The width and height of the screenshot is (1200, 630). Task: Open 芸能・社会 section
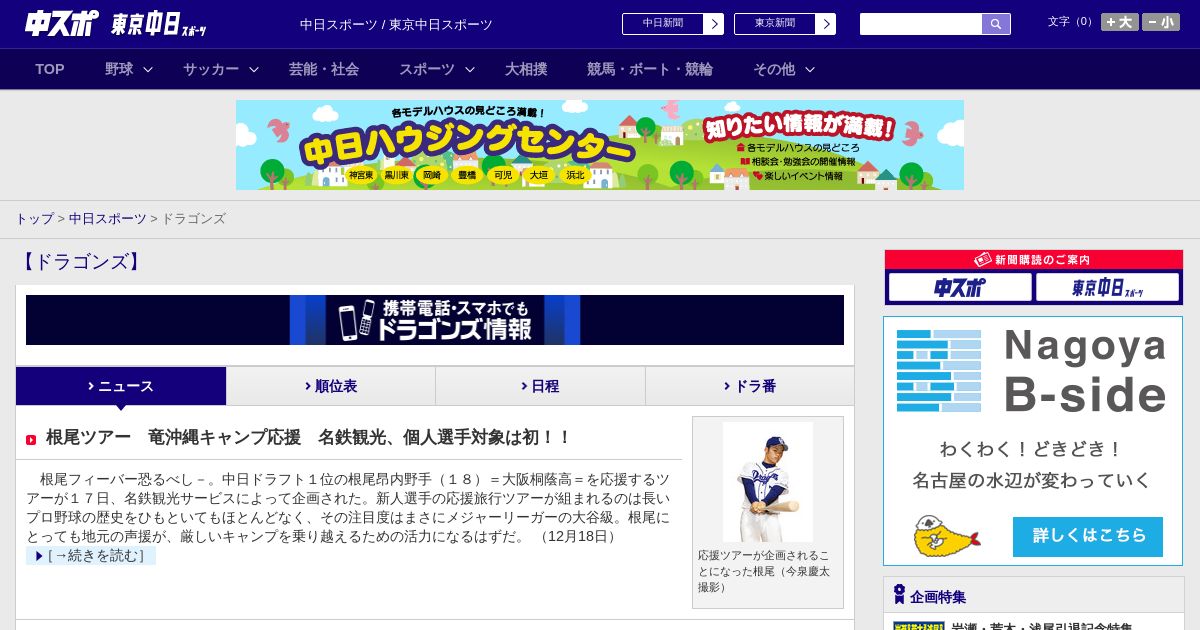[x=324, y=69]
